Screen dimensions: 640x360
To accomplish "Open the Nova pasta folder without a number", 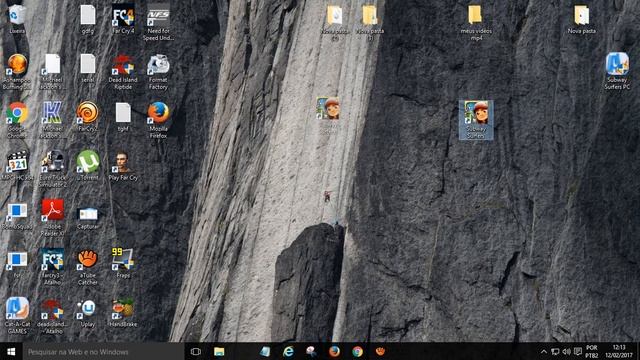I will coord(582,19).
